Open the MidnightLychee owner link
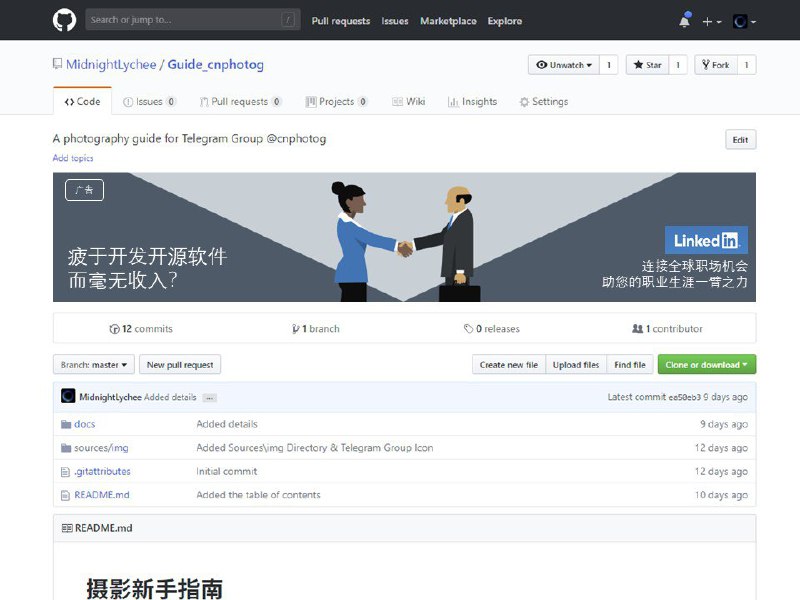The image size is (800, 600). point(111,65)
